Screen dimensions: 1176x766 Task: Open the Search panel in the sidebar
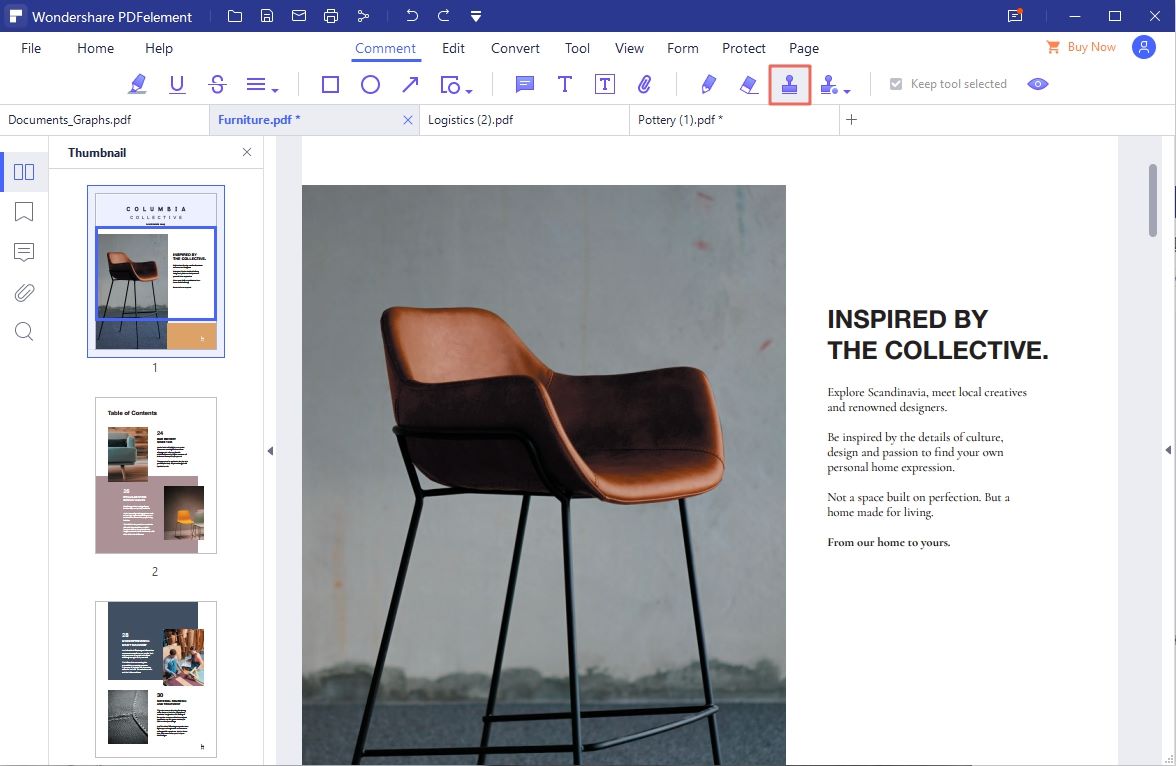[23, 331]
